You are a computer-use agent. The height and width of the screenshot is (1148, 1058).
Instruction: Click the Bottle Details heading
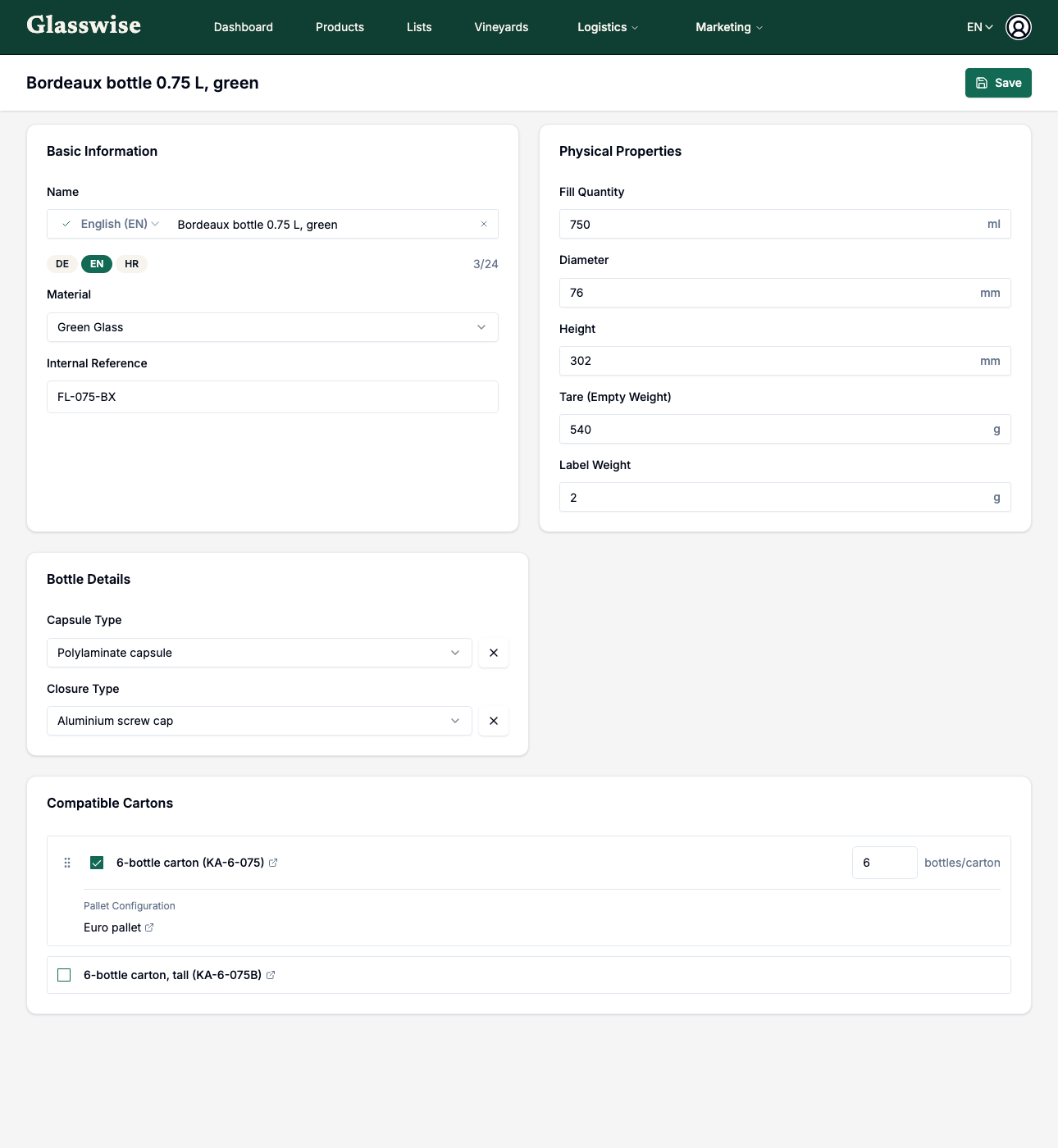tap(89, 579)
